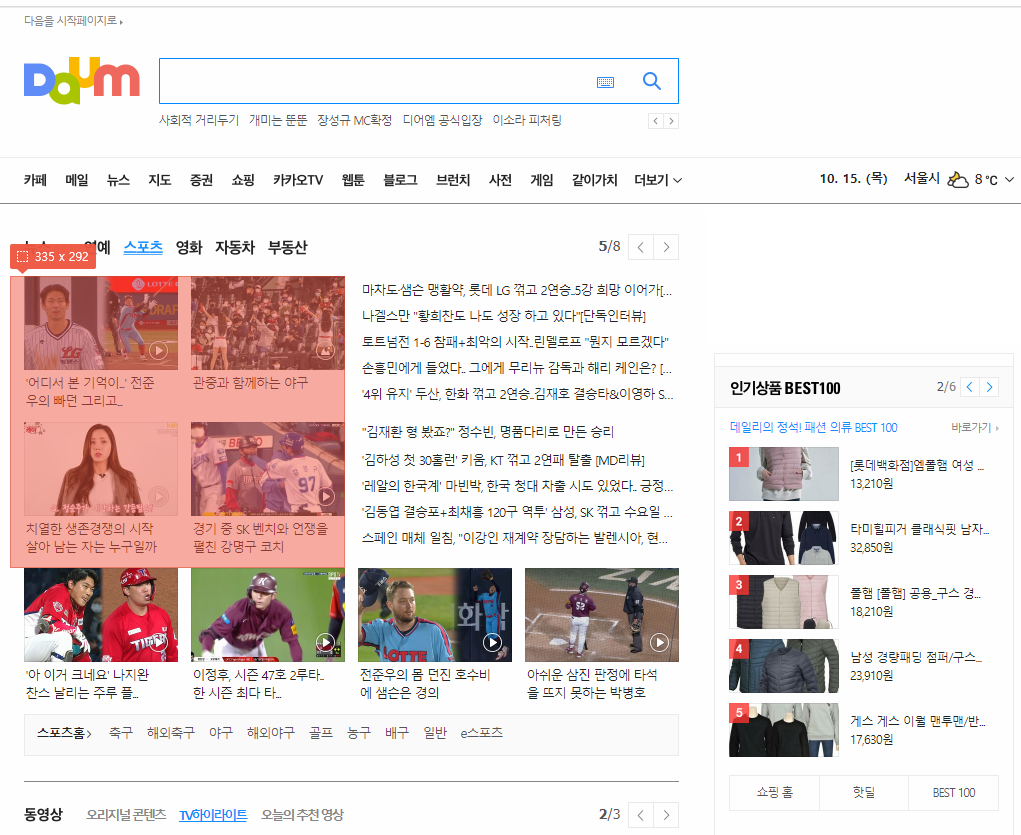
Task: Go to 스포츠홈 link
Action: pos(64,733)
